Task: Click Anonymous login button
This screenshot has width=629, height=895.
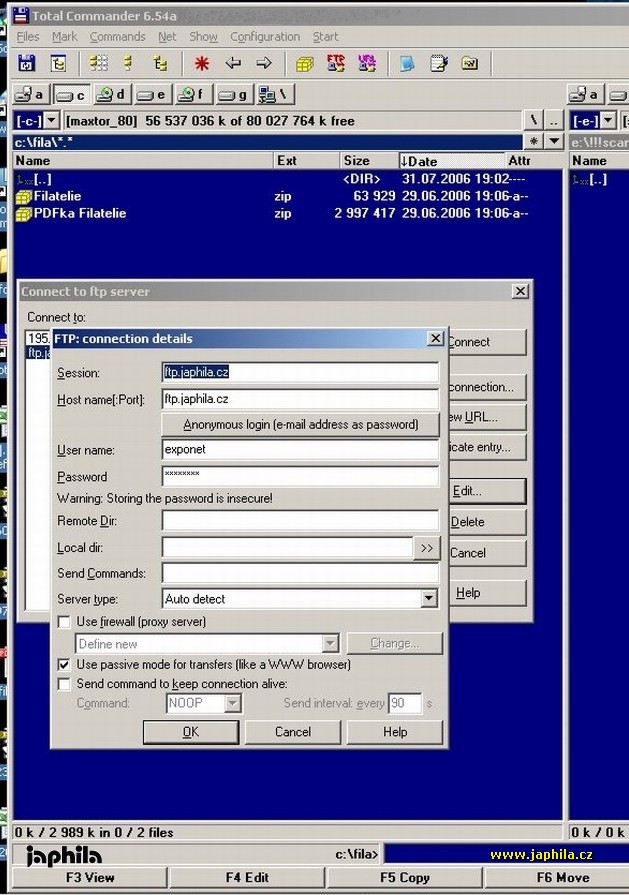Action: (301, 425)
